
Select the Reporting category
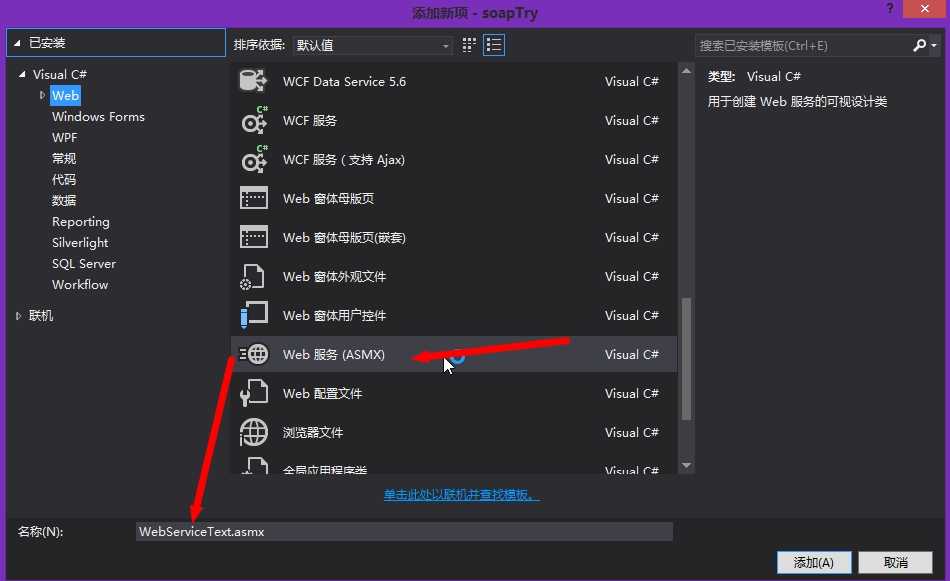81,222
